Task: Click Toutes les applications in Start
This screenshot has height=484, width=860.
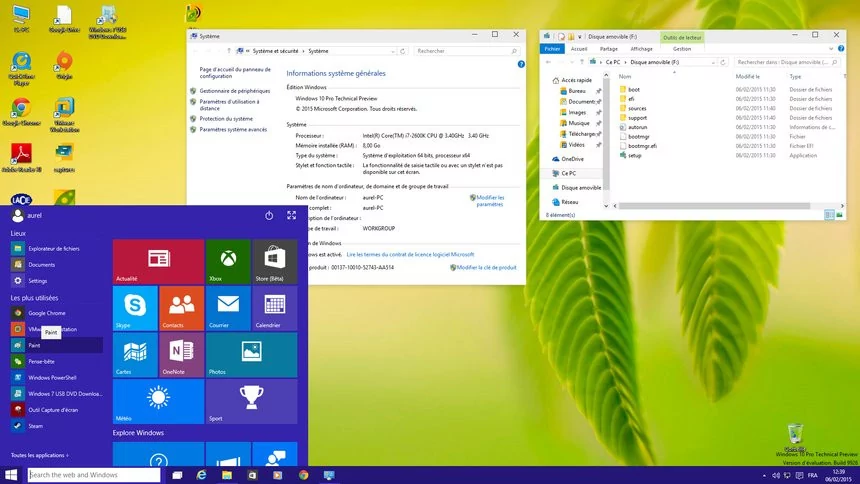Action: coord(39,455)
